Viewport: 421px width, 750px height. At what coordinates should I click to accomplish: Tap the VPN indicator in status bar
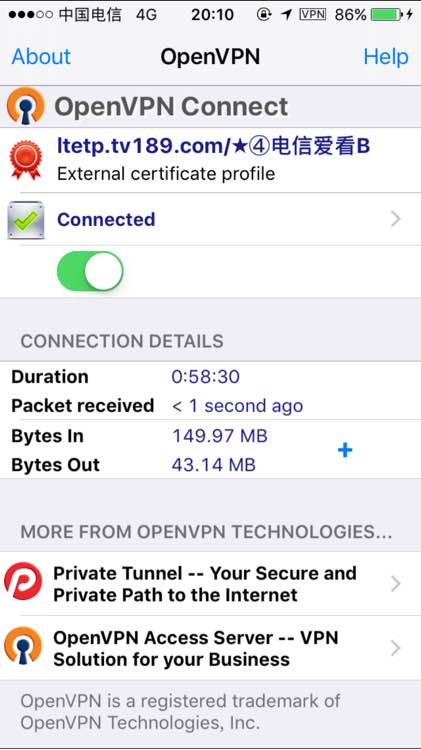[x=313, y=14]
